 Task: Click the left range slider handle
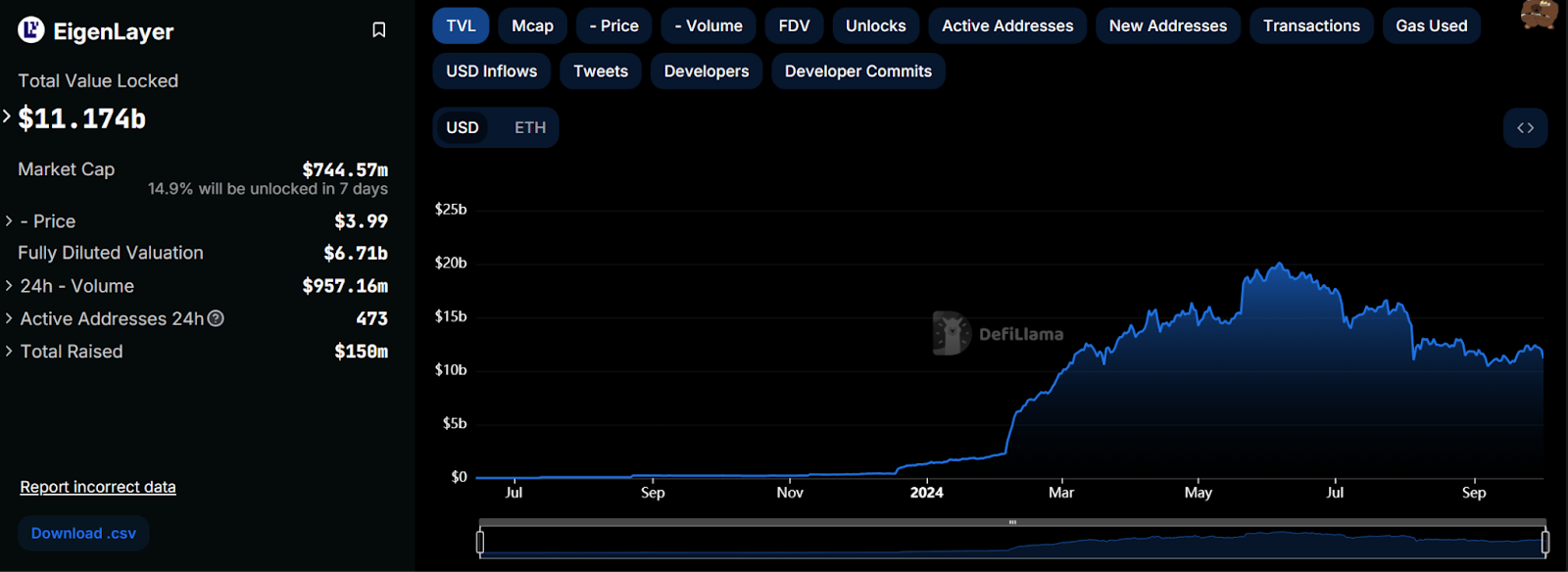(480, 542)
